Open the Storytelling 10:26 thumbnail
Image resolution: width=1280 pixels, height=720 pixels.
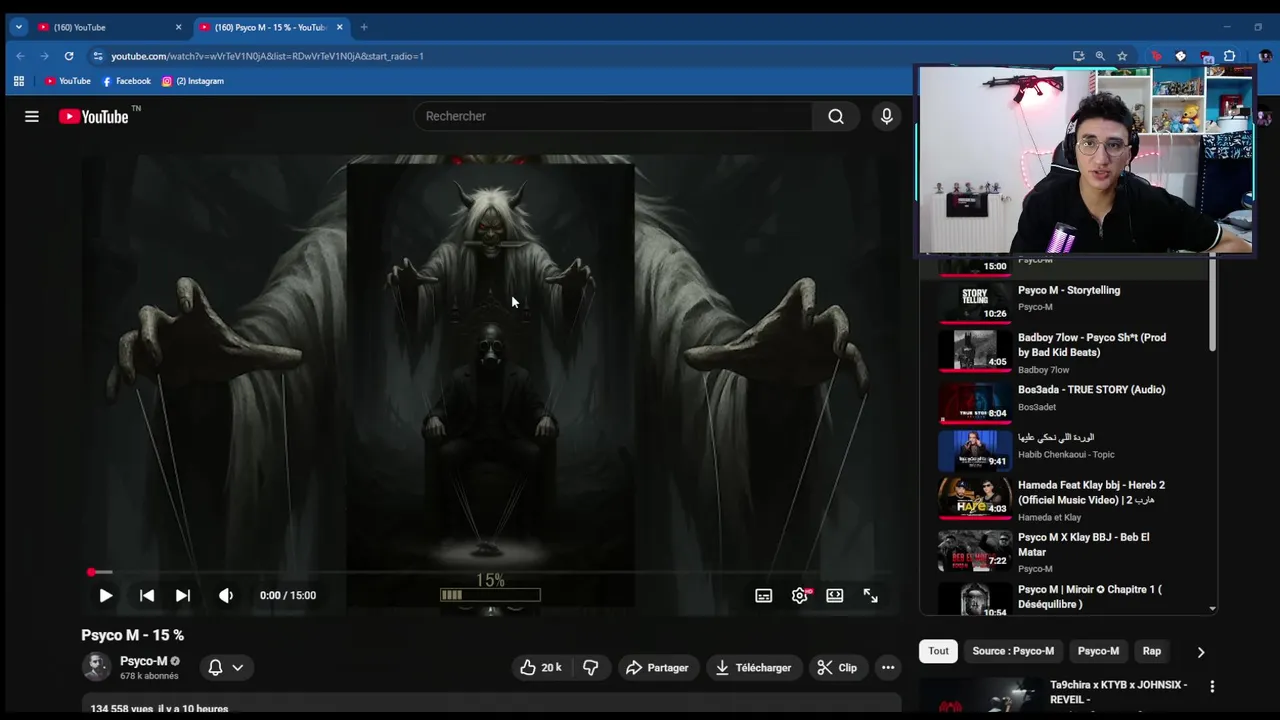tap(973, 302)
